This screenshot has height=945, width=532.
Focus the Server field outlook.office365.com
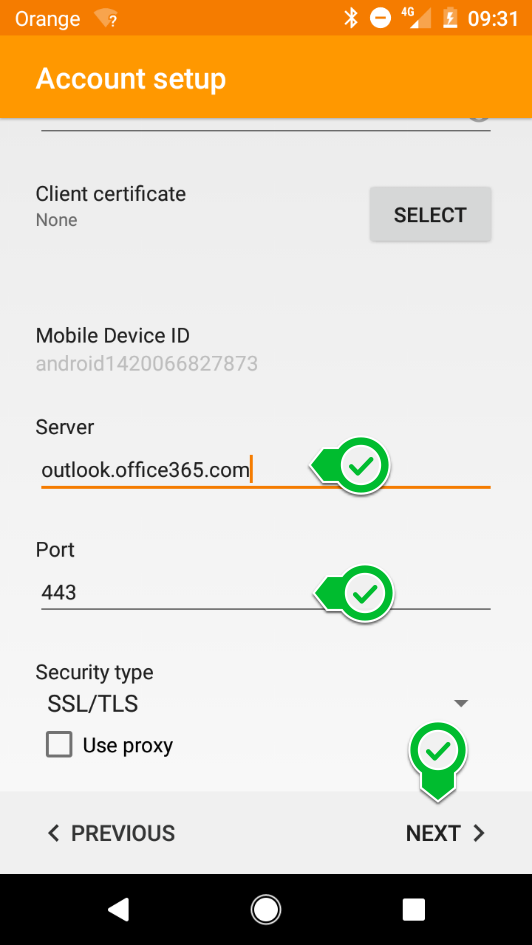point(266,469)
